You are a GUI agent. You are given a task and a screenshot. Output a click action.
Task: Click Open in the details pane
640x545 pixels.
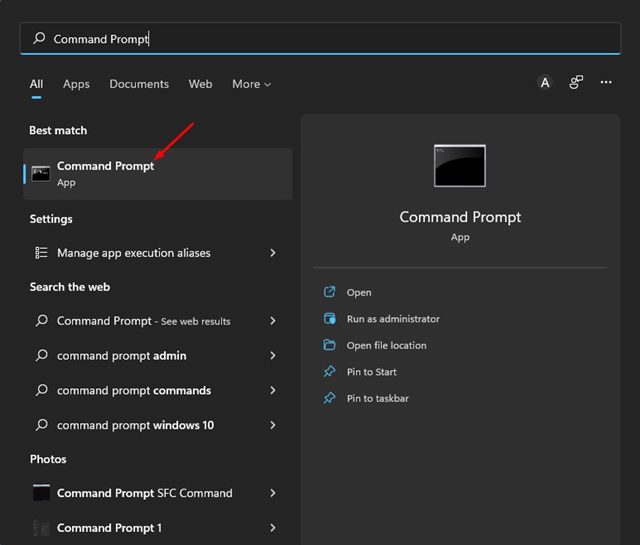pos(359,292)
